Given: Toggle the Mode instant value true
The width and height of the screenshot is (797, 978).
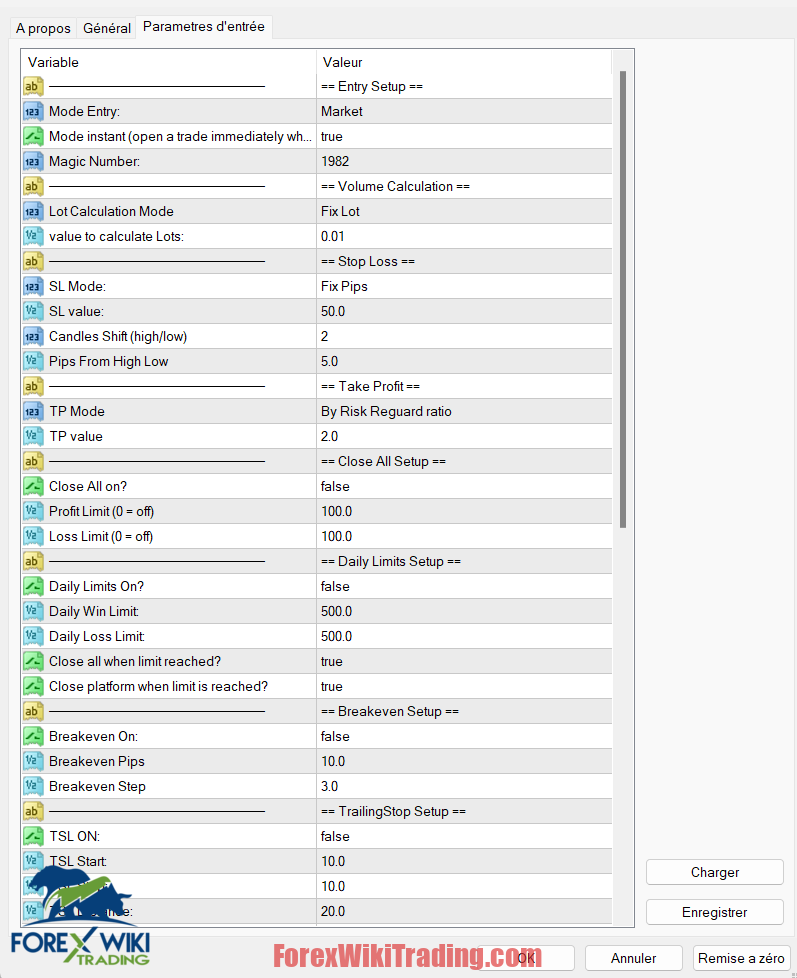Looking at the screenshot, I should tap(465, 137).
